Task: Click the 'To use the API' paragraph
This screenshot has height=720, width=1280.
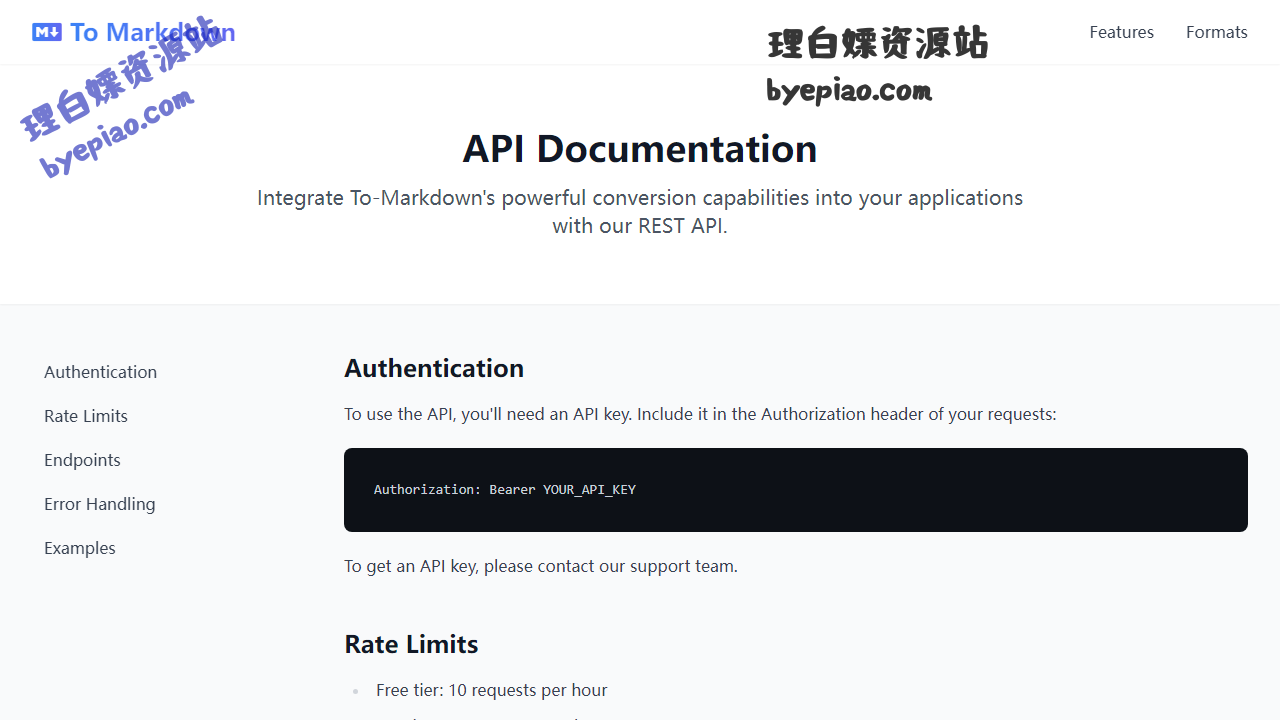Action: (700, 414)
